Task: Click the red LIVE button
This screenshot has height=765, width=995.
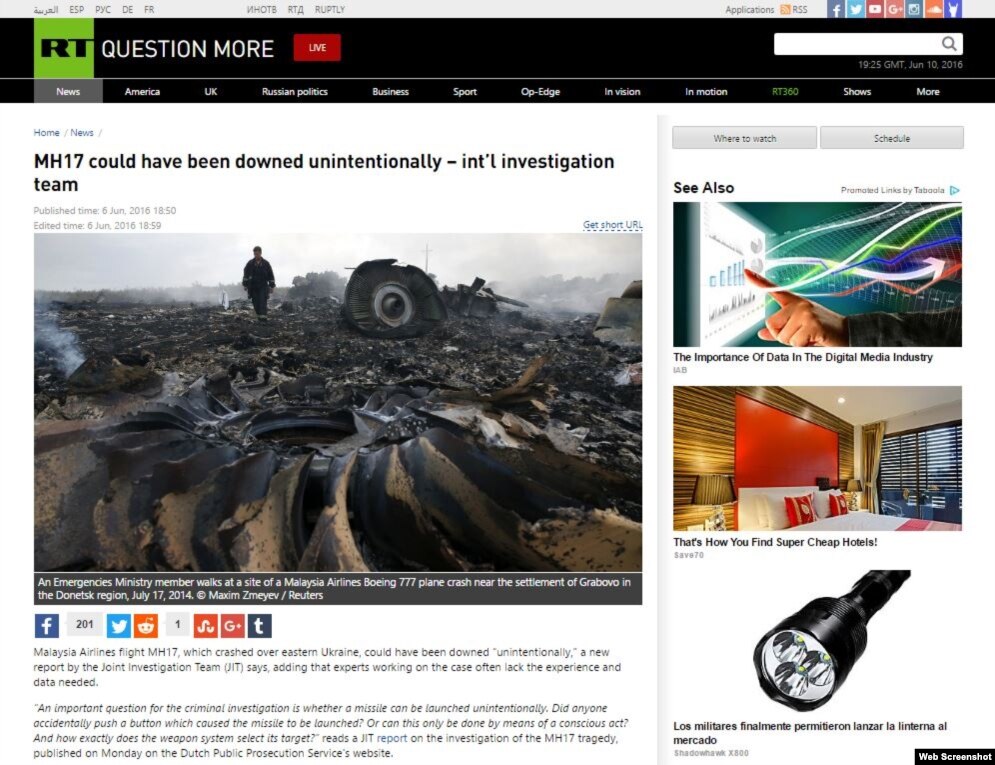Action: pyautogui.click(x=317, y=48)
